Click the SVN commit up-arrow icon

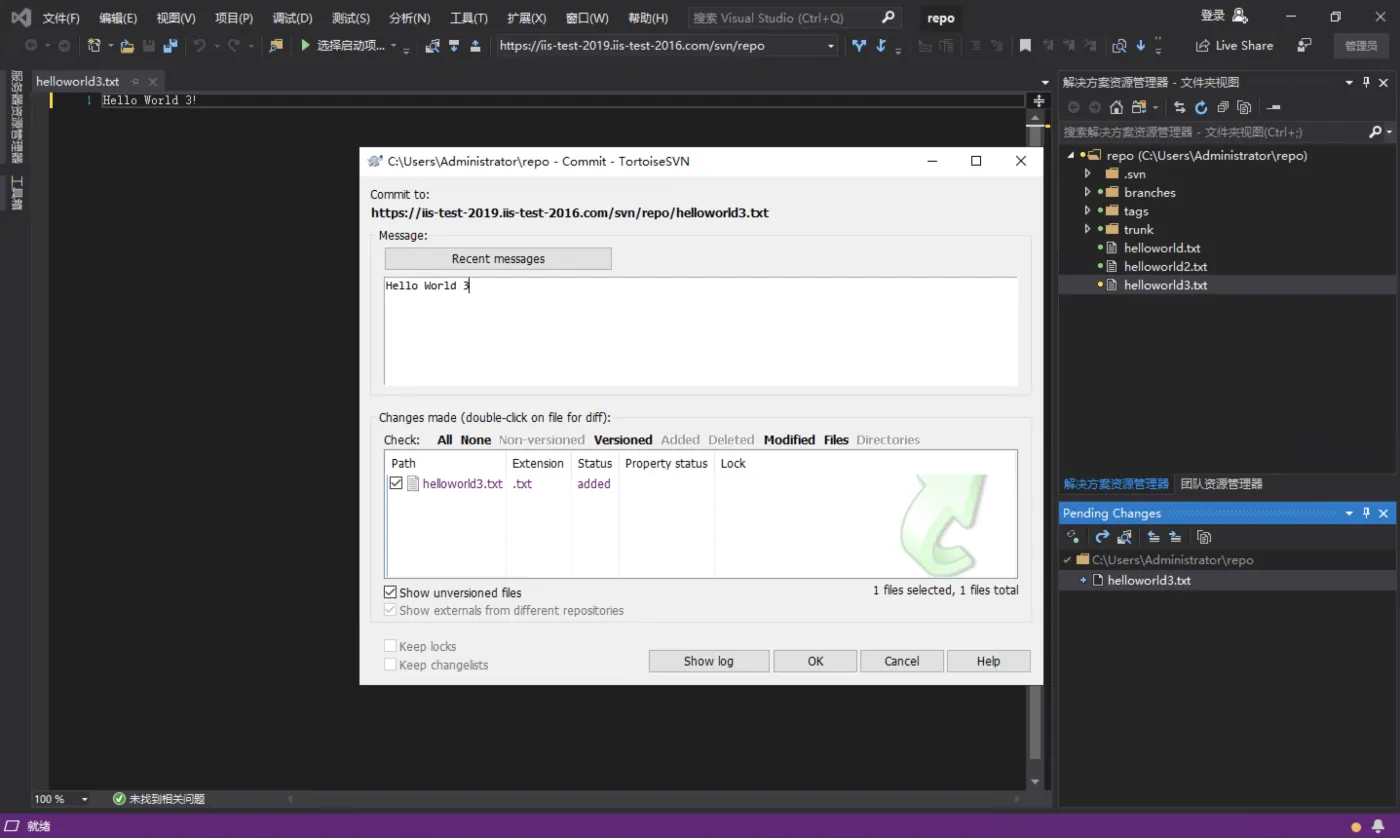coord(475,45)
